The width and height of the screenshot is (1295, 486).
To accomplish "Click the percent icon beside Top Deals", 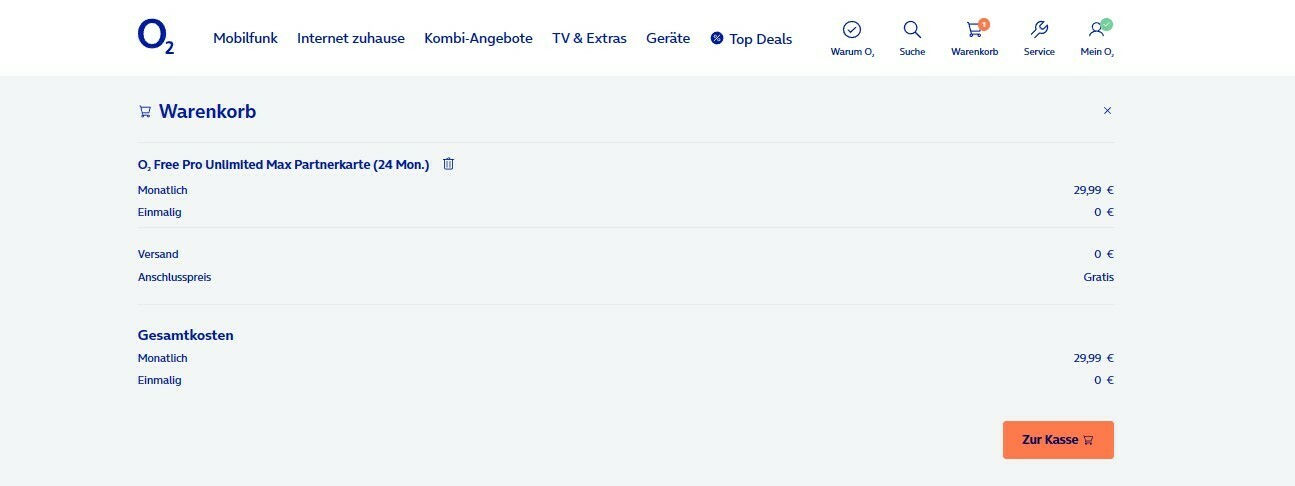I will (717, 38).
